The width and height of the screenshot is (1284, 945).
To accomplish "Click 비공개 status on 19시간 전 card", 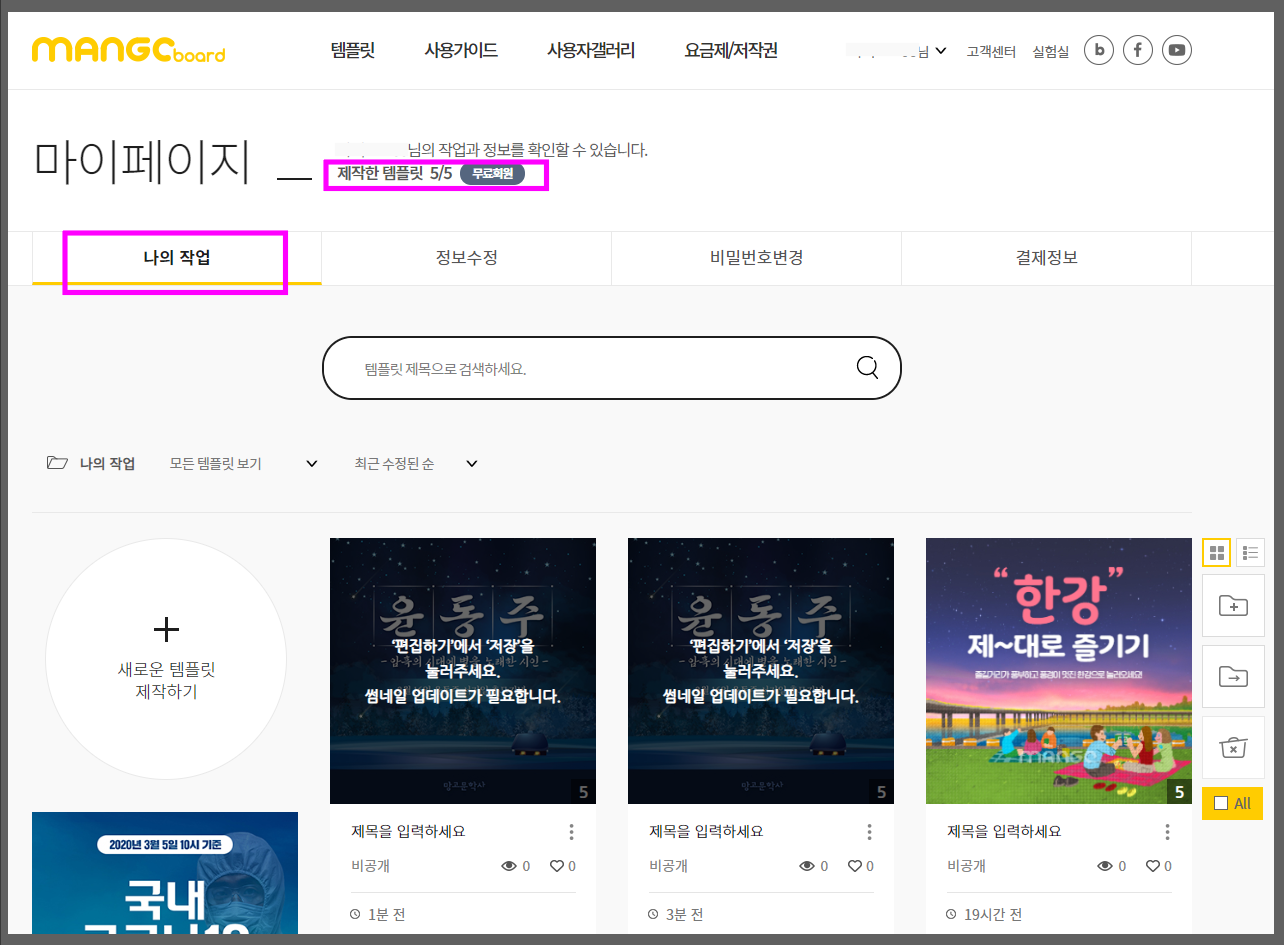I will (967, 866).
